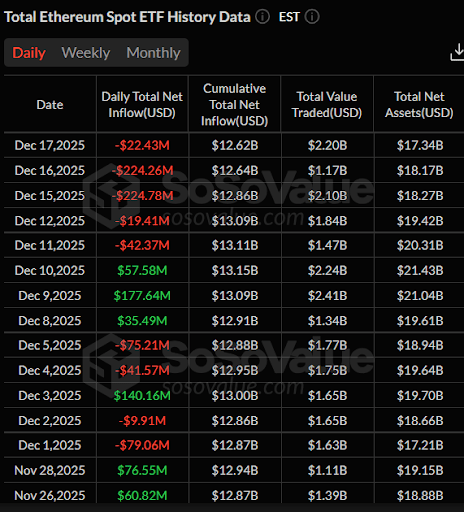
Task: Click the $60.82M inflow value
Action: (142, 496)
